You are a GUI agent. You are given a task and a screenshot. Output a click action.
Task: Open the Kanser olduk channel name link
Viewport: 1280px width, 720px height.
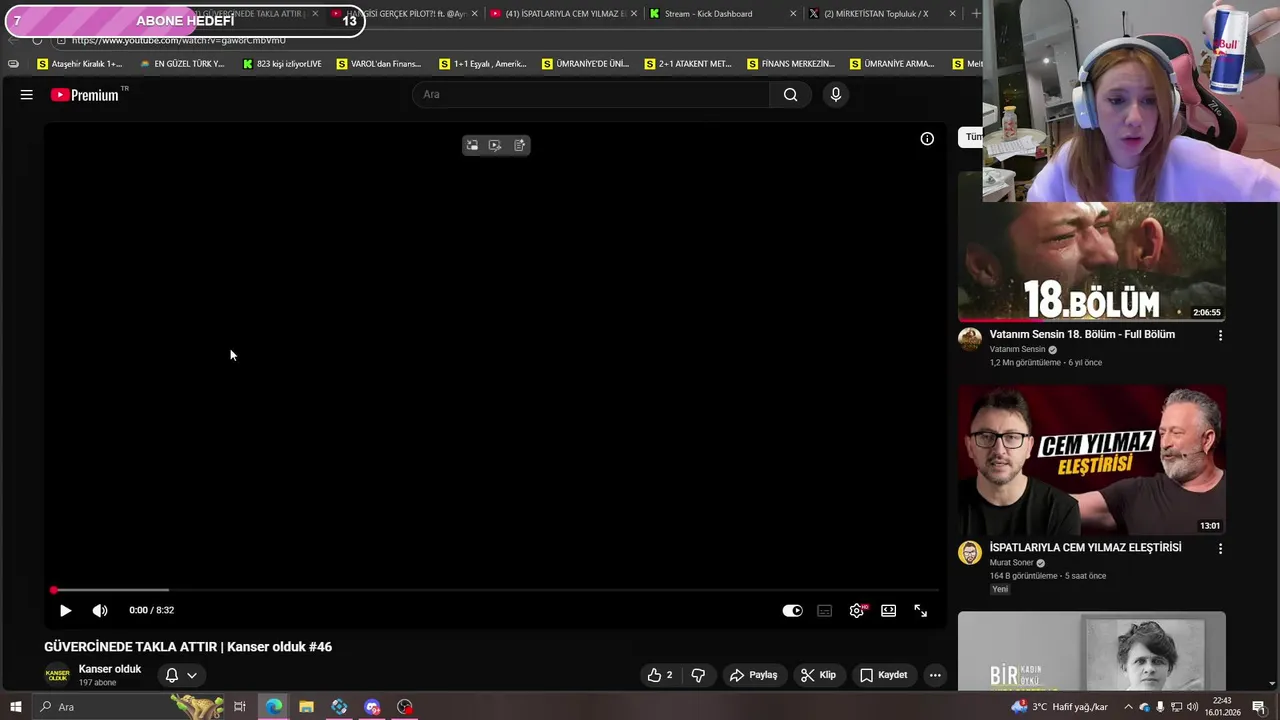[110, 669]
